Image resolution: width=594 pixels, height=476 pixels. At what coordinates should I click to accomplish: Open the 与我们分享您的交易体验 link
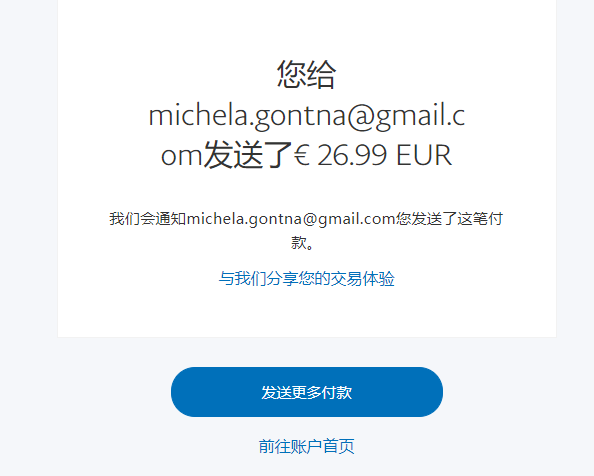tap(306, 279)
